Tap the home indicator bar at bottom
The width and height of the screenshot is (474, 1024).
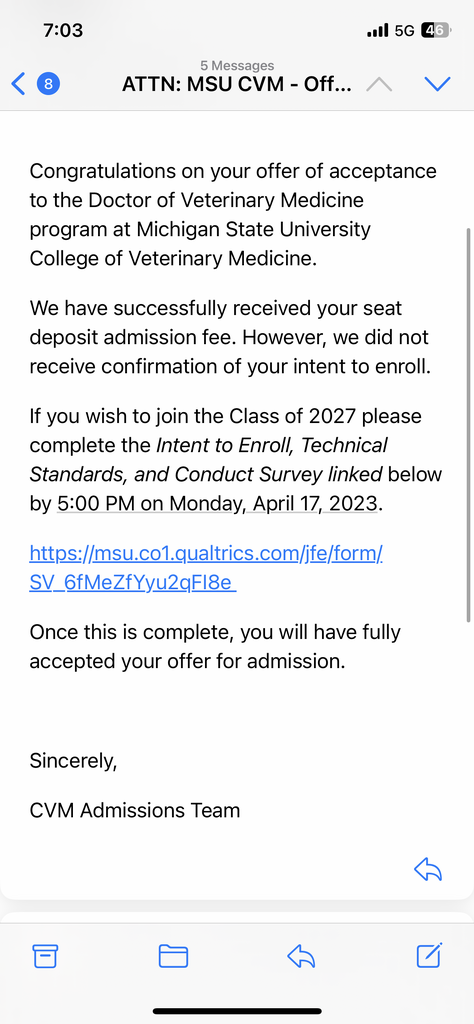coord(237,1011)
